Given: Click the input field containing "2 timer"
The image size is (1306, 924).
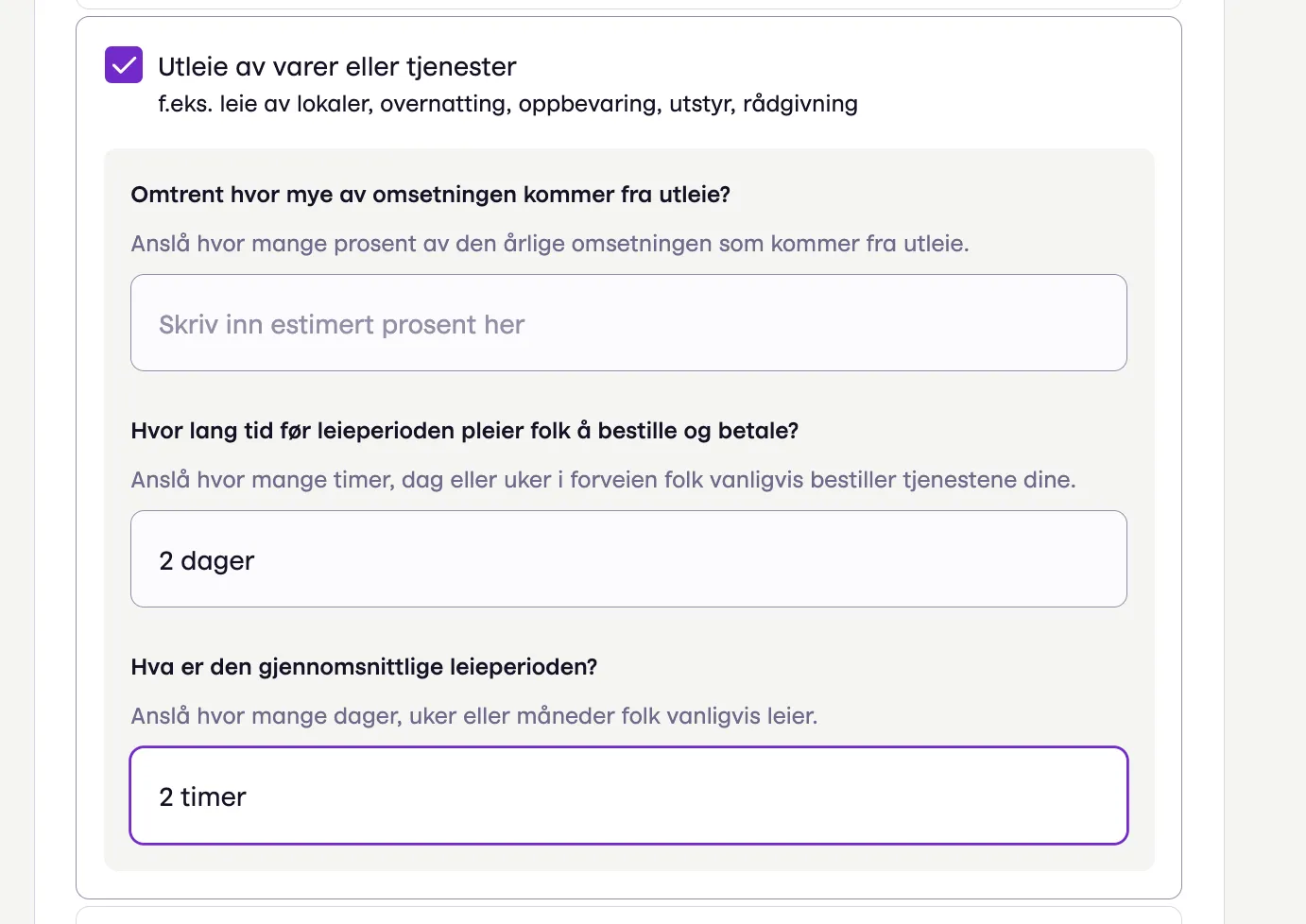Looking at the screenshot, I should [628, 796].
